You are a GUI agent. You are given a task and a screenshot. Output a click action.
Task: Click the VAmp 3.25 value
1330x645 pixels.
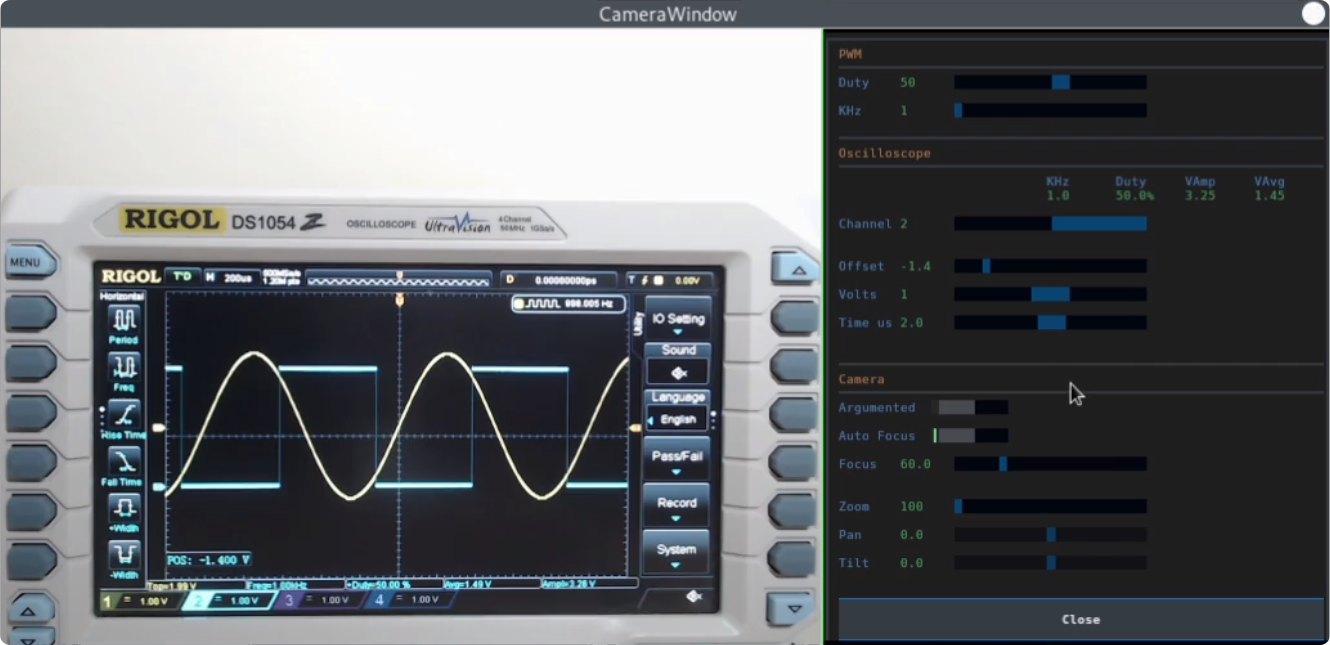point(1200,195)
